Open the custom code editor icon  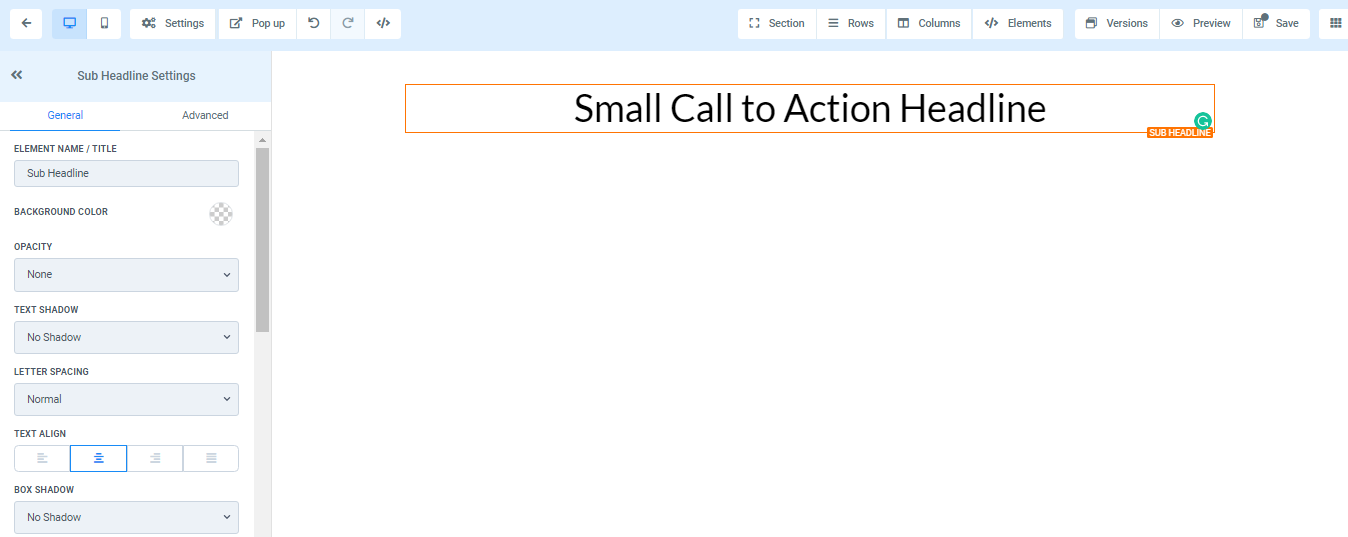click(x=383, y=23)
